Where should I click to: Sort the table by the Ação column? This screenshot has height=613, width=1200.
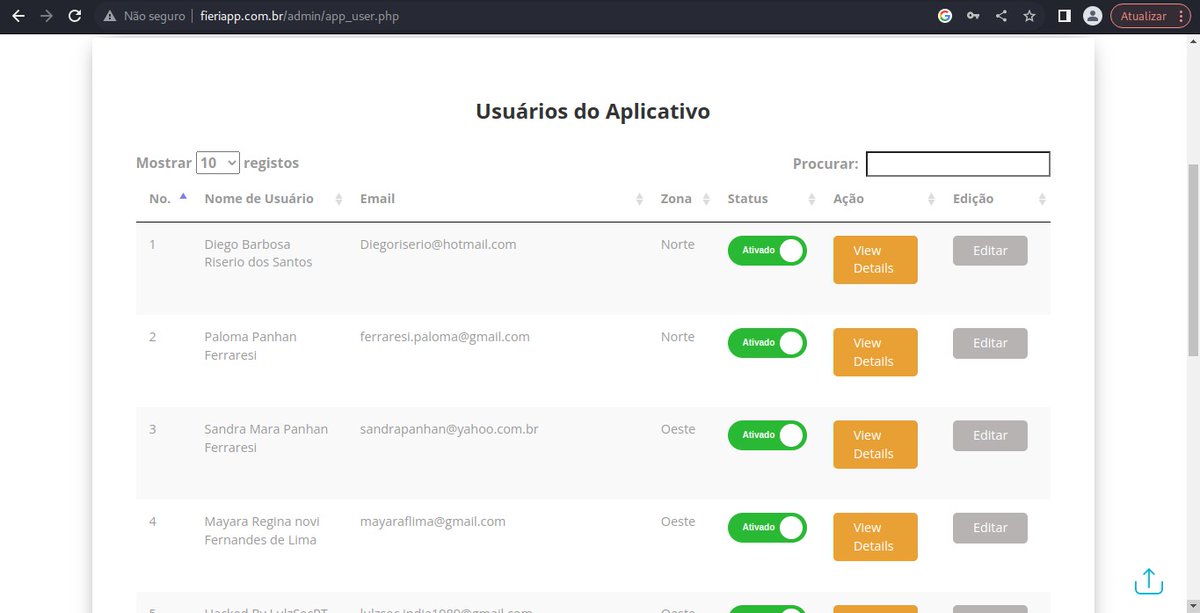tap(883, 199)
